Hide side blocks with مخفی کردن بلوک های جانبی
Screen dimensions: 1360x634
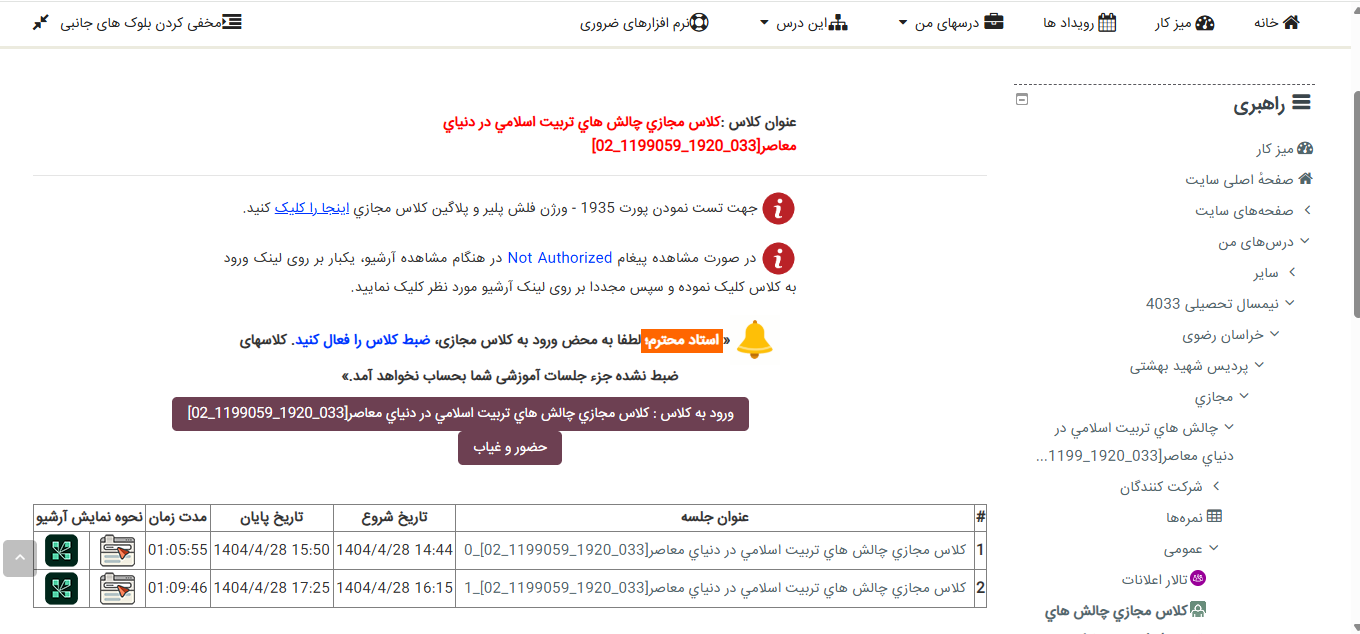point(136,22)
